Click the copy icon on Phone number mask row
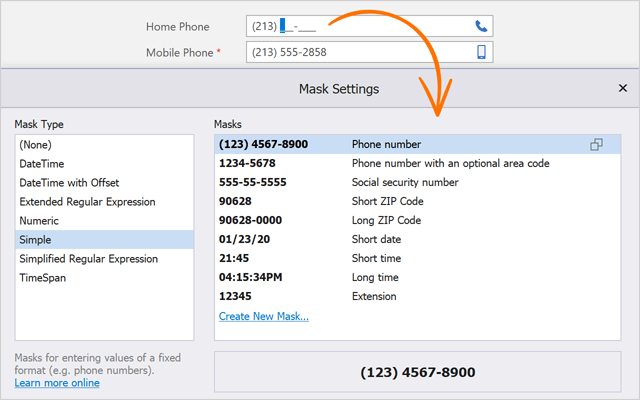The width and height of the screenshot is (640, 400). click(x=596, y=145)
